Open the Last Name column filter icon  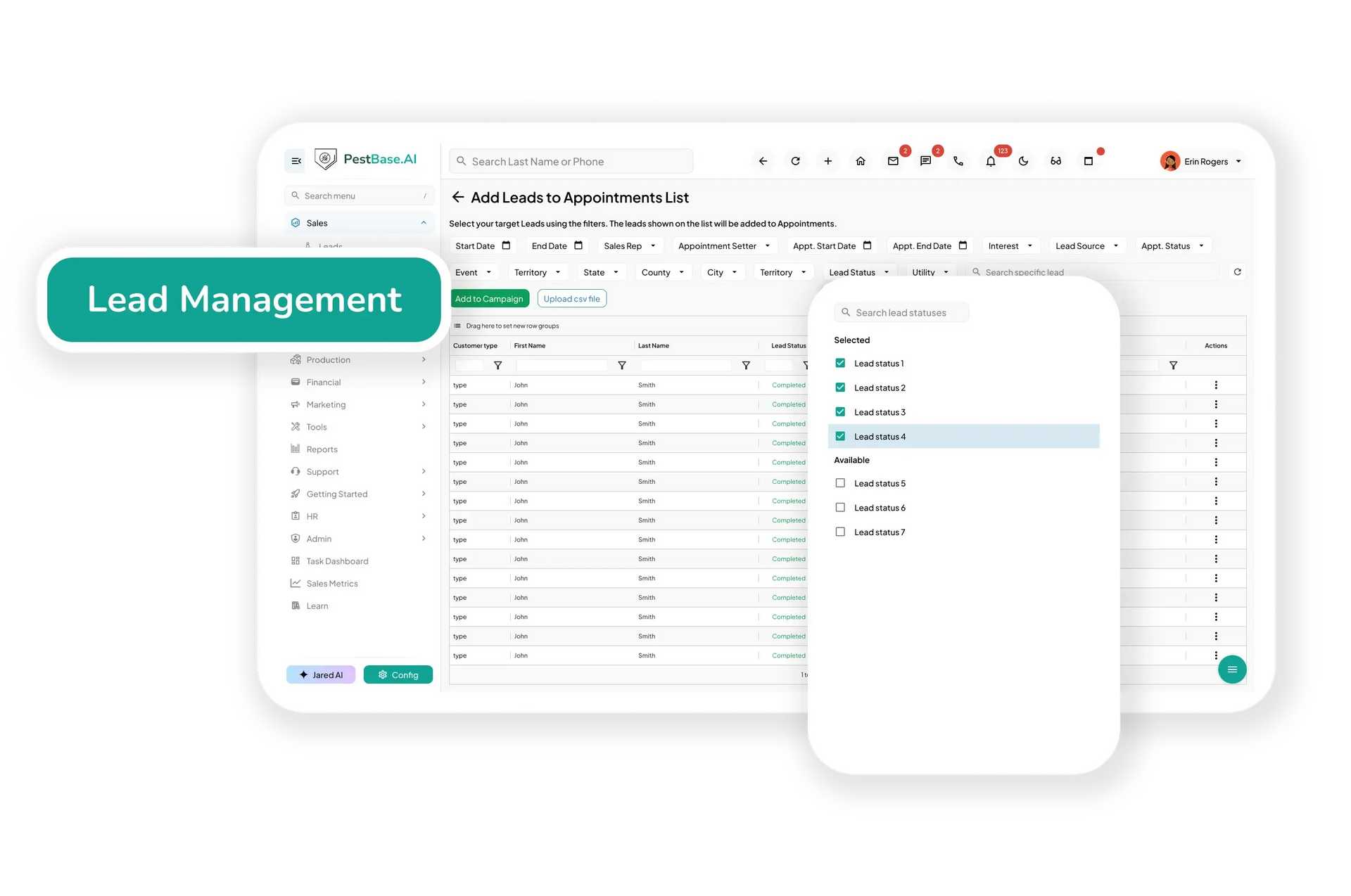(x=746, y=366)
